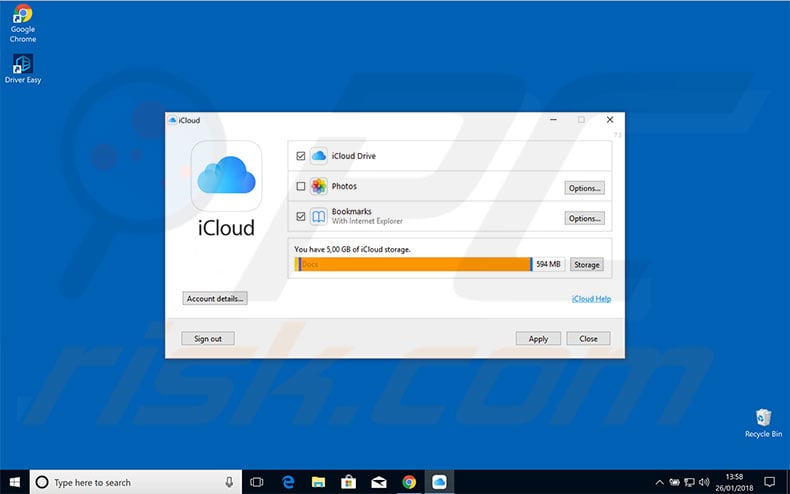
Task: Open the Recycle Bin icon
Action: (763, 423)
